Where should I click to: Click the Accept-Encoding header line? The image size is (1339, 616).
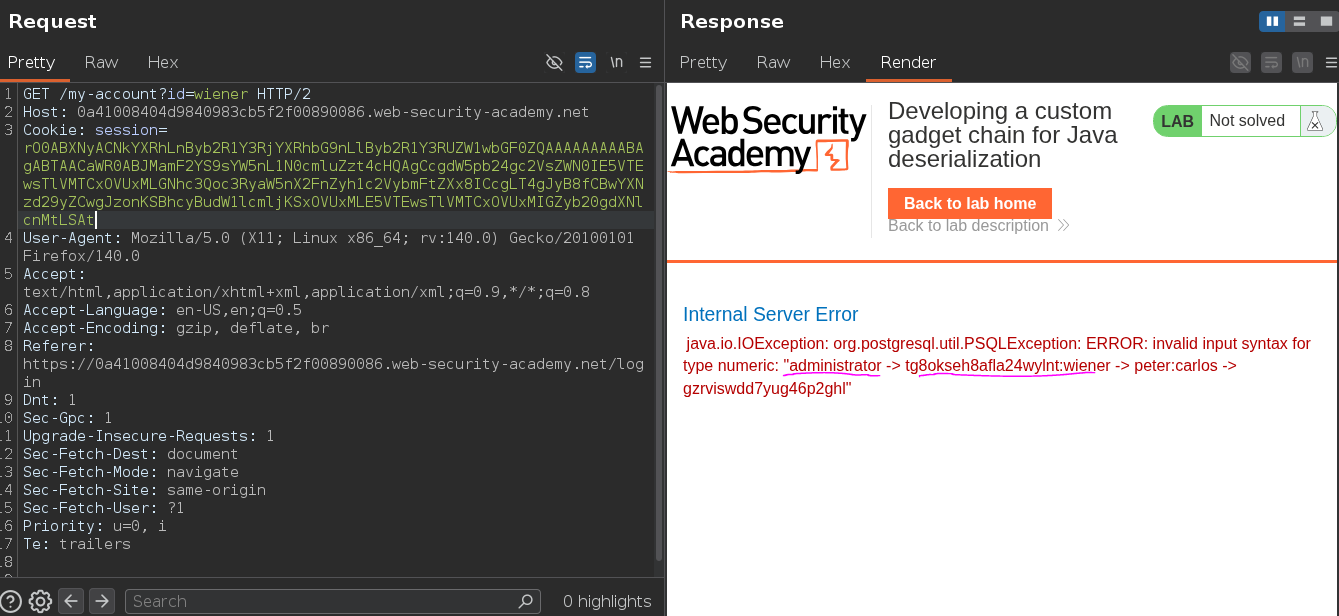point(176,328)
